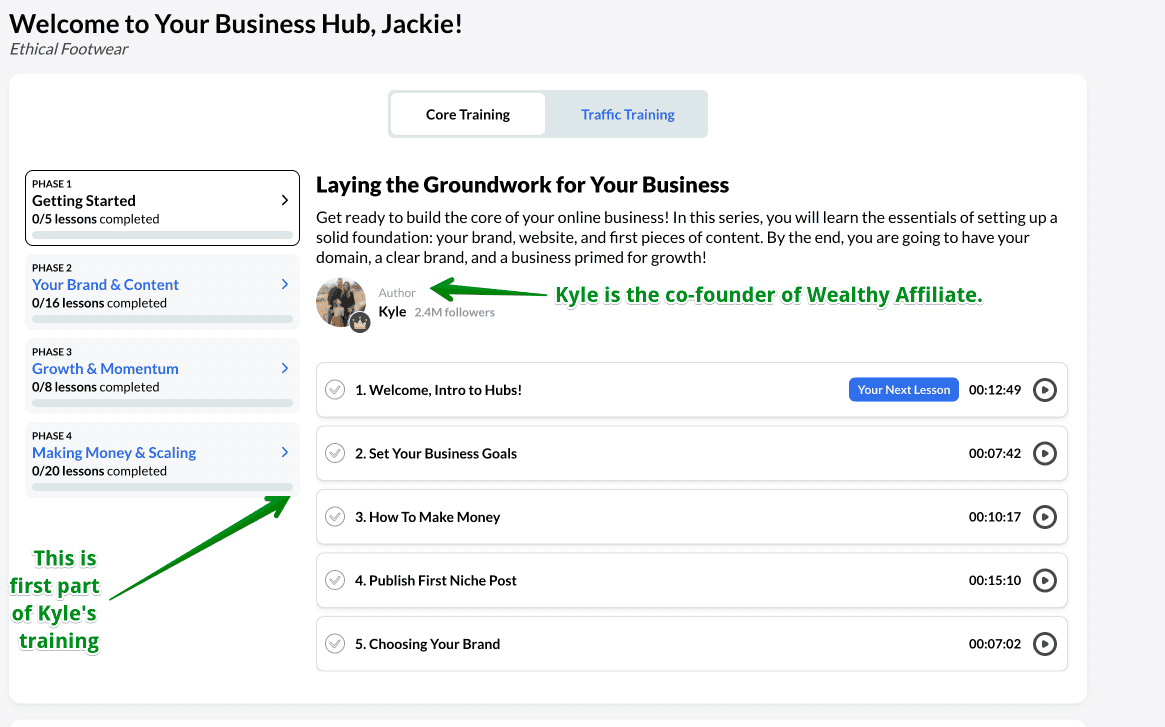Switch to the Traffic Training tab

pos(628,114)
